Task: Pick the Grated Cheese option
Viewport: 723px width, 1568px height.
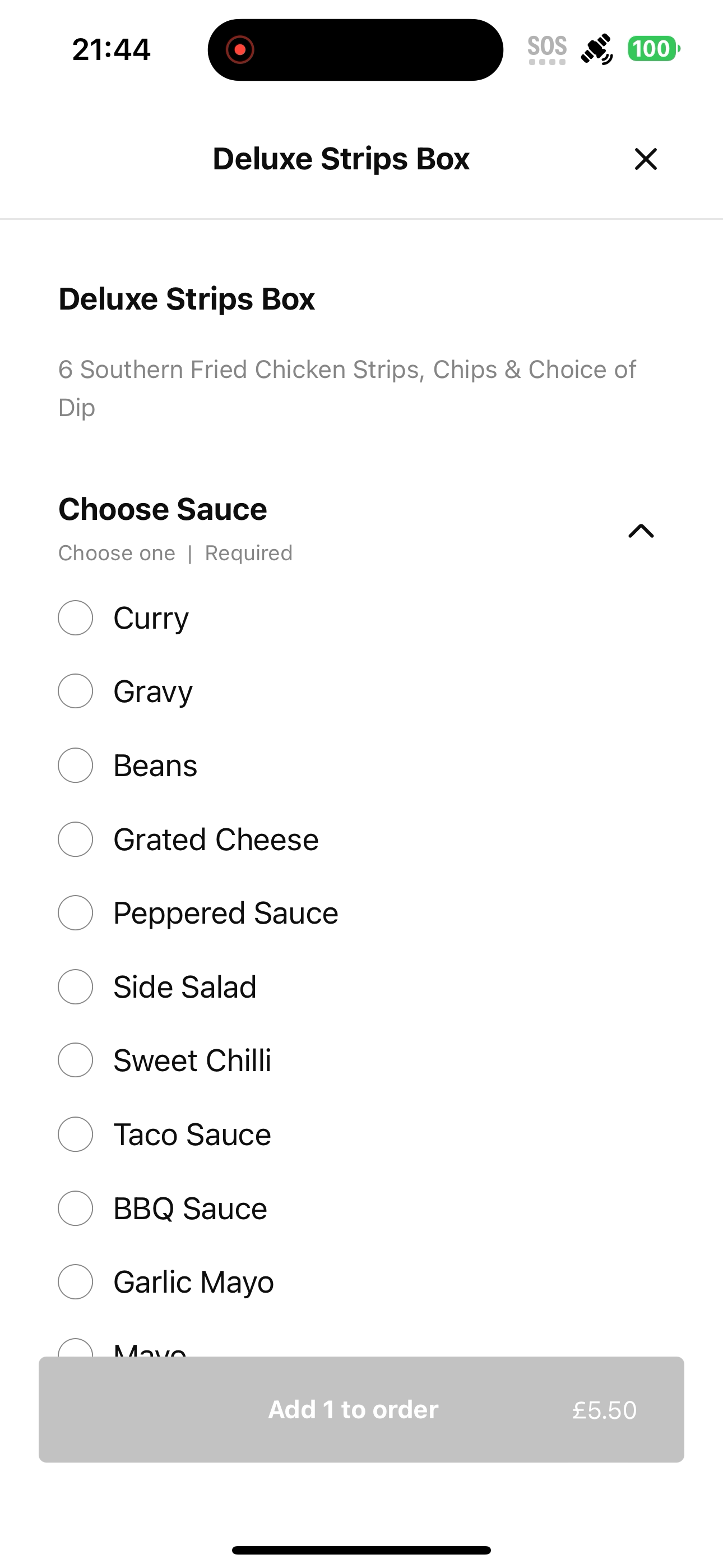Action: [76, 840]
